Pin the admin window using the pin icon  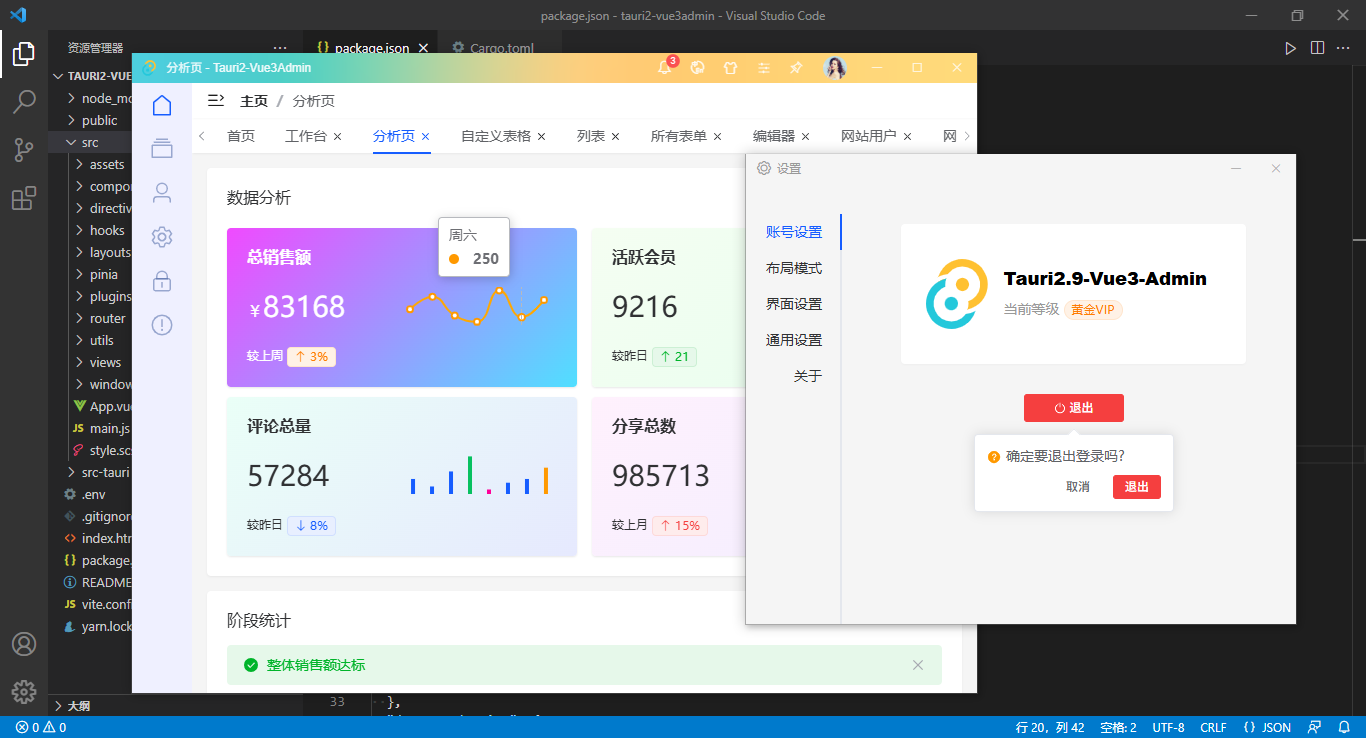[x=796, y=68]
